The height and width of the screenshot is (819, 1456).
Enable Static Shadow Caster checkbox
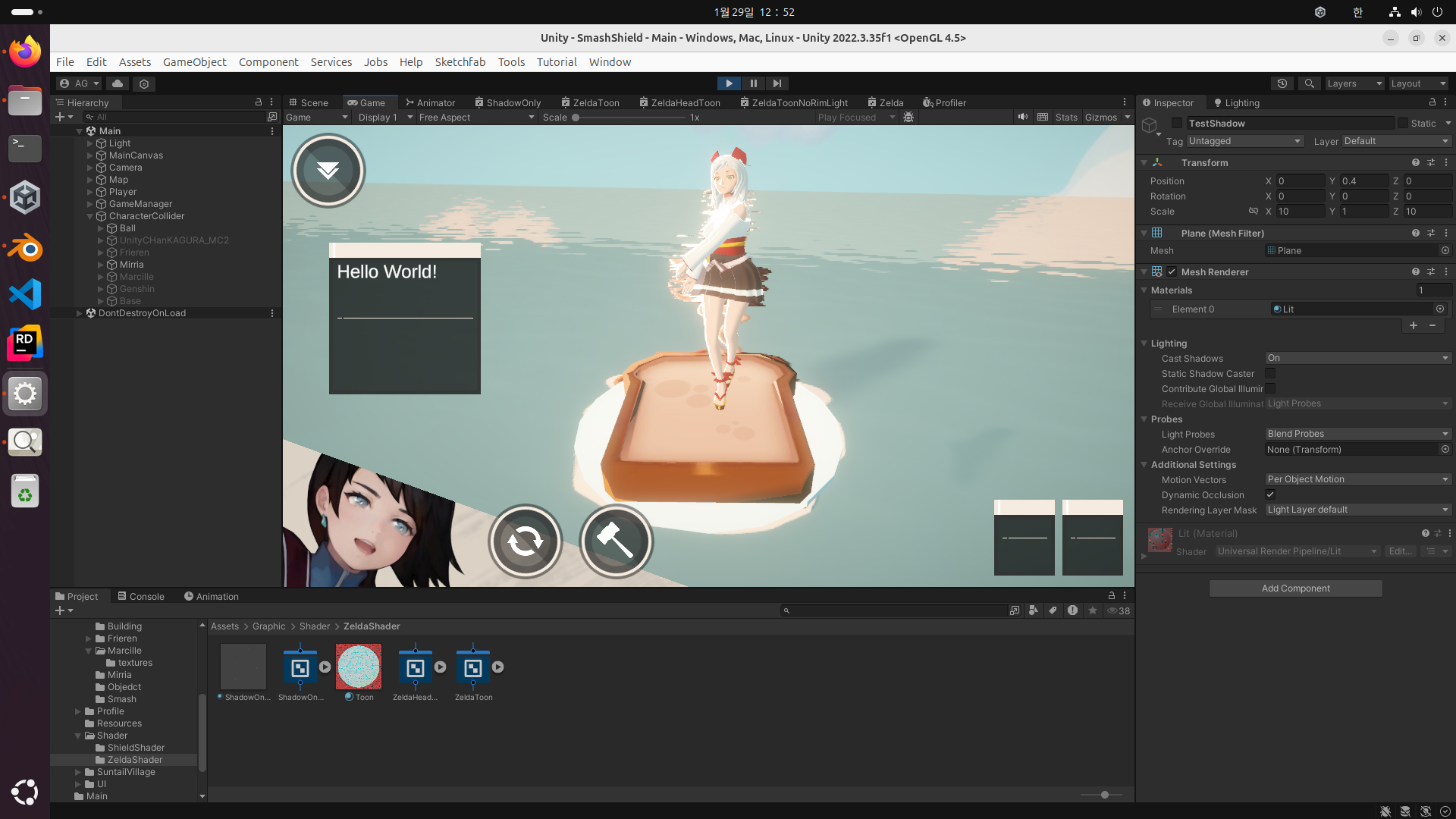click(1270, 373)
